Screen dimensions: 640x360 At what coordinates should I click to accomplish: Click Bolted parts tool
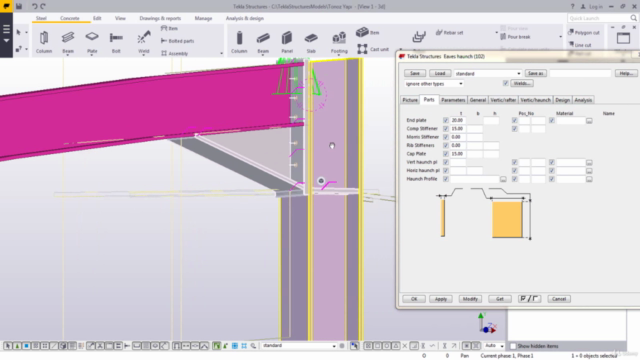tap(178, 41)
